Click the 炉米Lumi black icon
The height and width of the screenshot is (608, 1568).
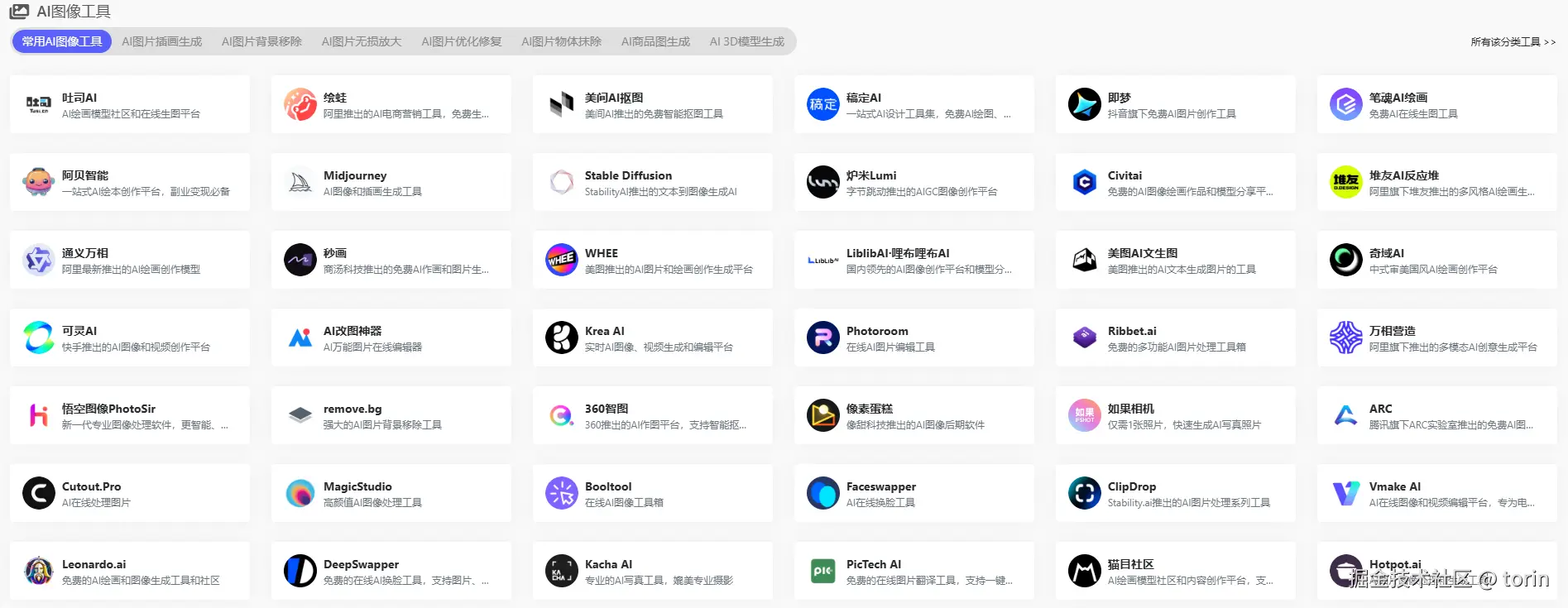pos(823,182)
